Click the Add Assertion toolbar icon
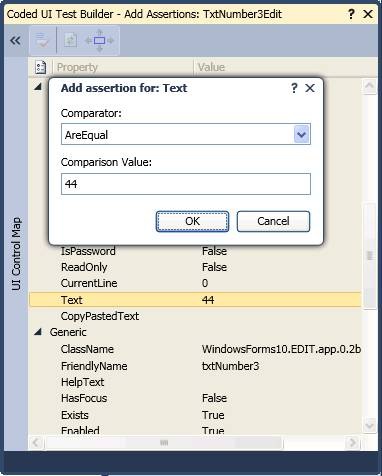The image size is (382, 476). (42, 41)
